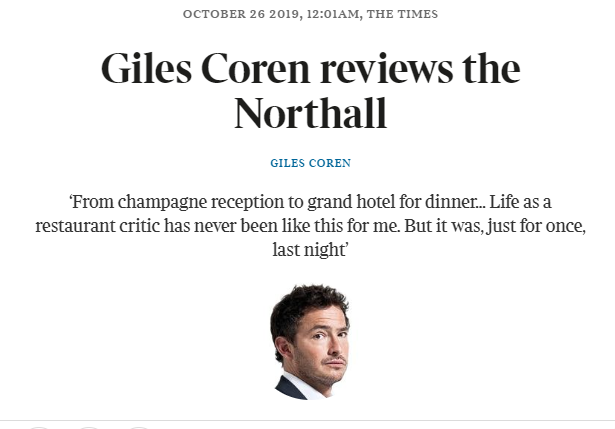The image size is (615, 429).
Task: Click the word 'Giles' in the headline
Action: tap(147, 69)
